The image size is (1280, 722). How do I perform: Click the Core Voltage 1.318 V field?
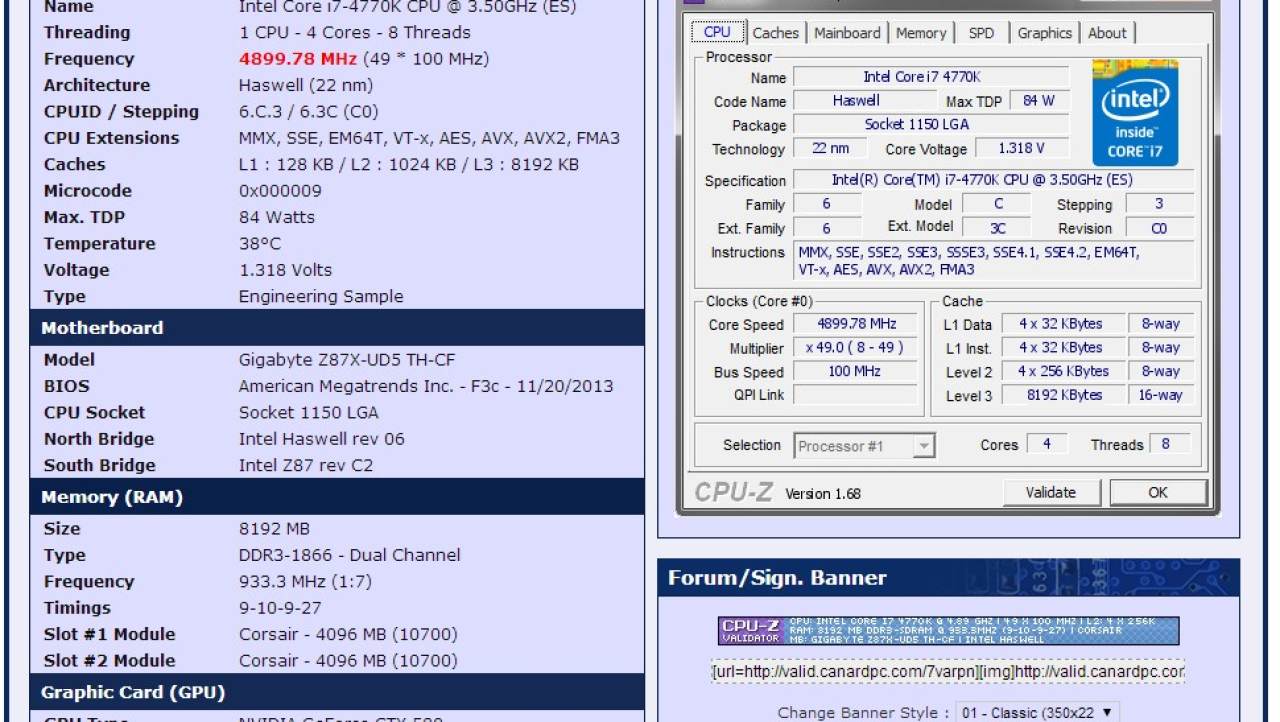click(x=1021, y=148)
